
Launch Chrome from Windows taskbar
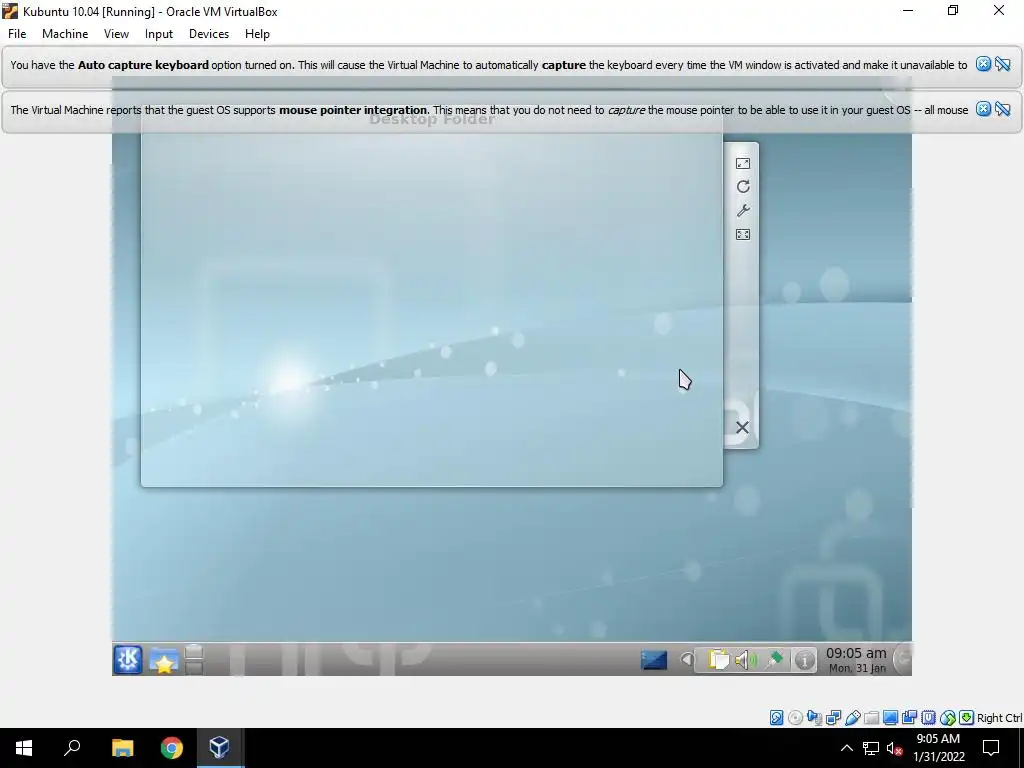pyautogui.click(x=172, y=748)
